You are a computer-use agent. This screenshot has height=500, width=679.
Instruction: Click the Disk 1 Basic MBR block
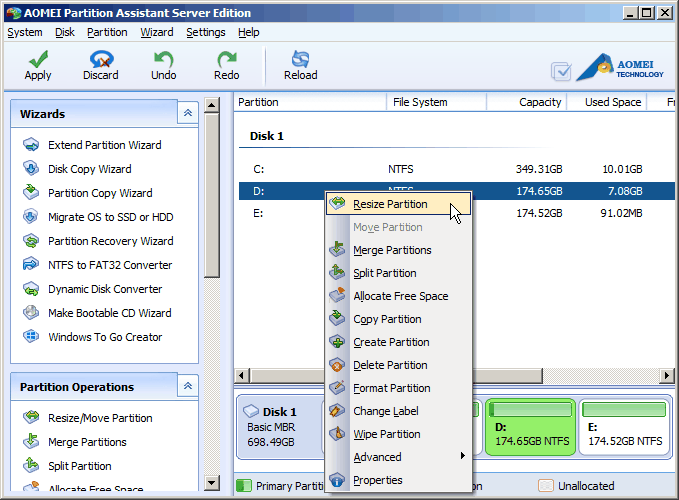(280, 427)
